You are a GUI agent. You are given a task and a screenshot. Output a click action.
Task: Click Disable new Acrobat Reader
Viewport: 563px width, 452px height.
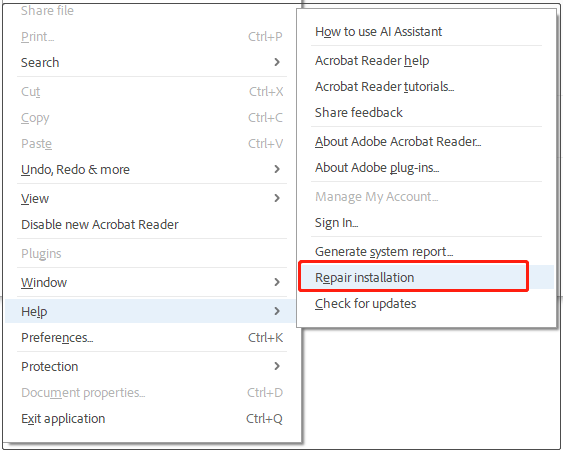(x=152, y=225)
